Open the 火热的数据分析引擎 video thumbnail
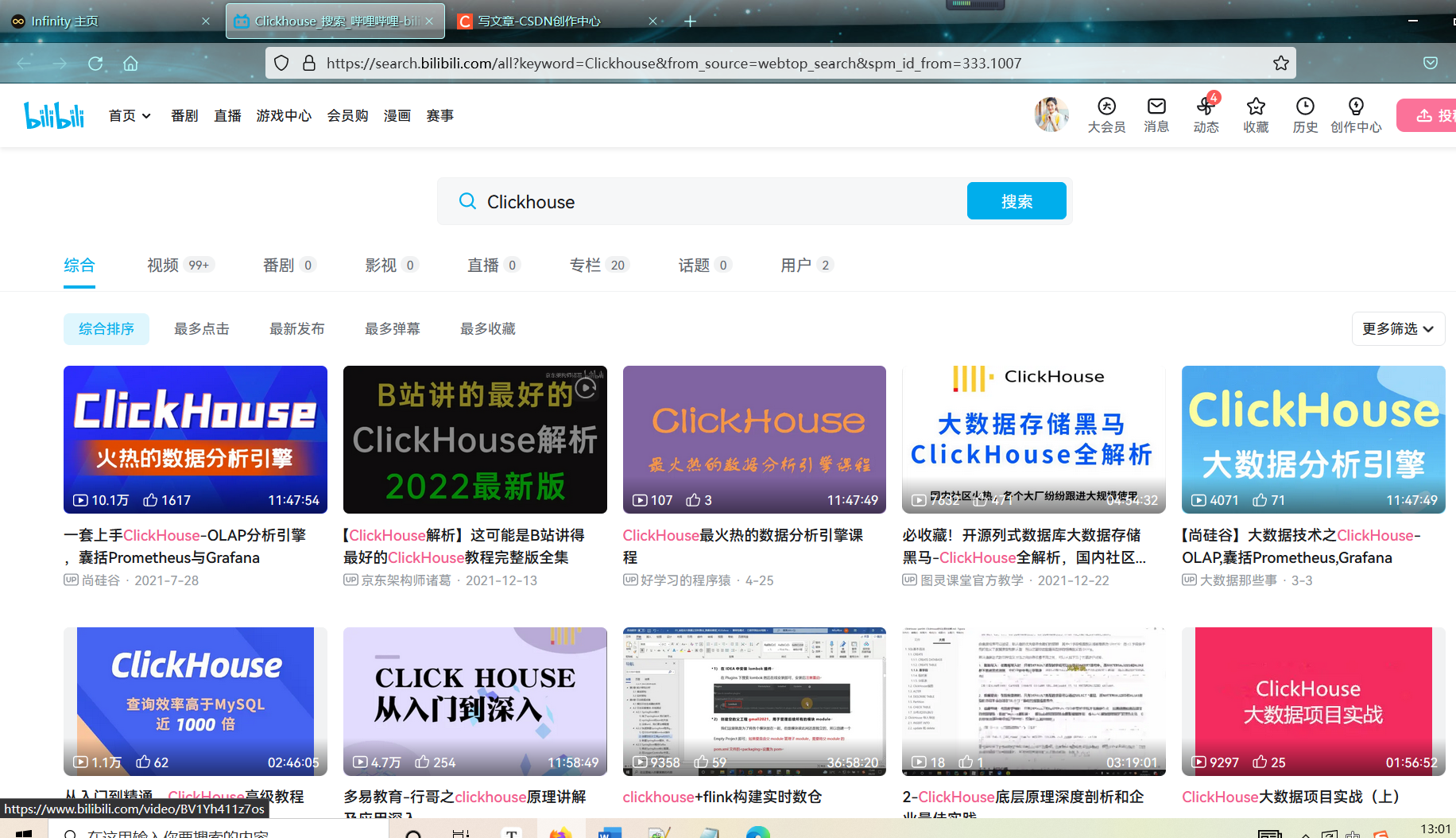This screenshot has width=1456, height=838. point(196,440)
